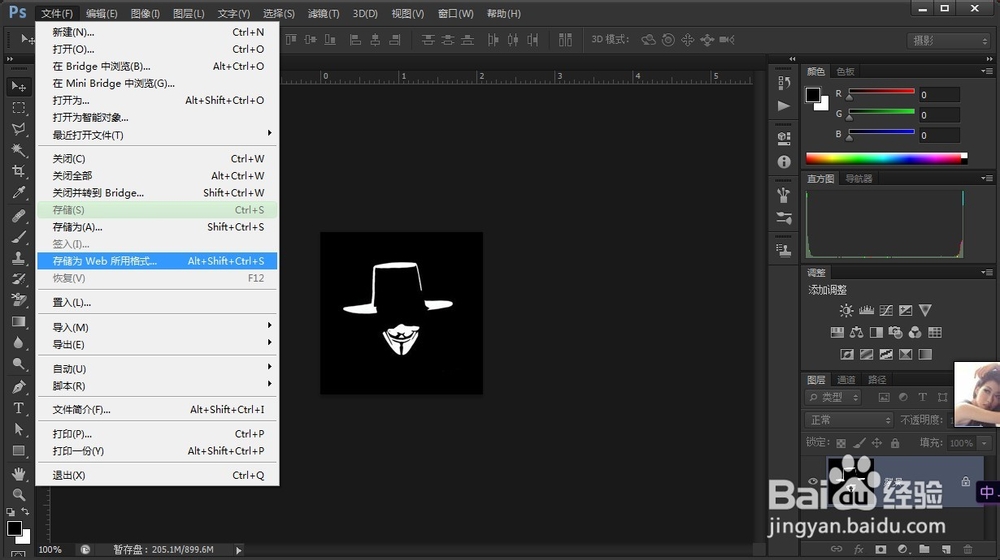Switch to the 通道 tab
1000x560 pixels.
pos(846,379)
